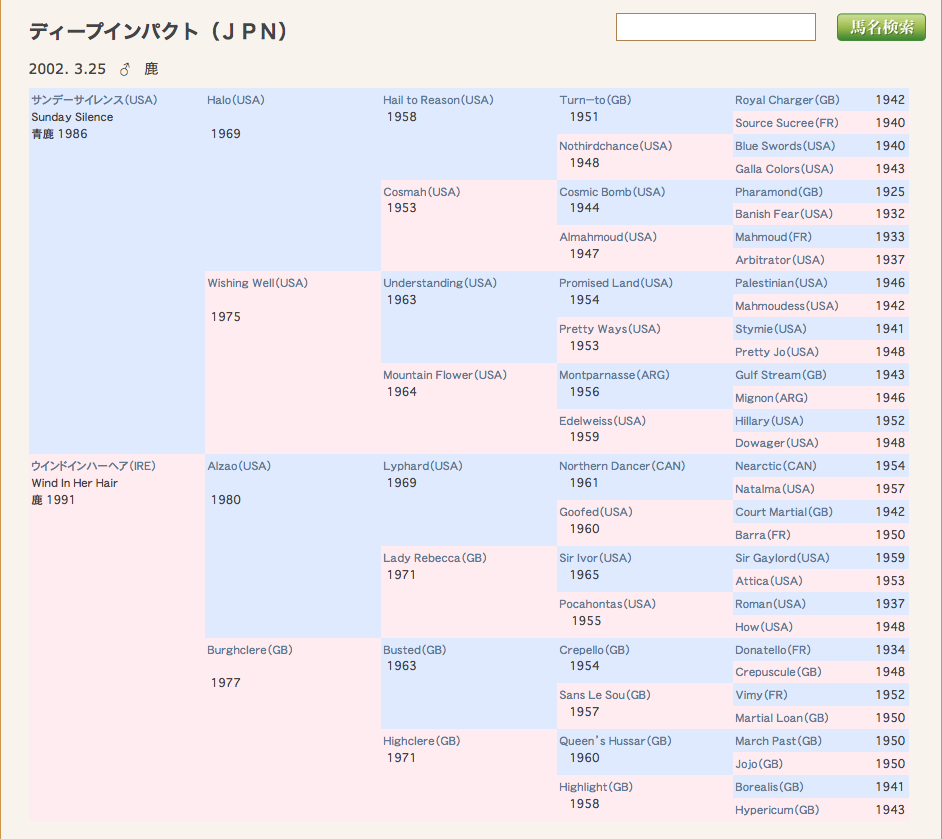The width and height of the screenshot is (942, 839).
Task: Open Halo(USA) pedigree link
Action: point(236,100)
